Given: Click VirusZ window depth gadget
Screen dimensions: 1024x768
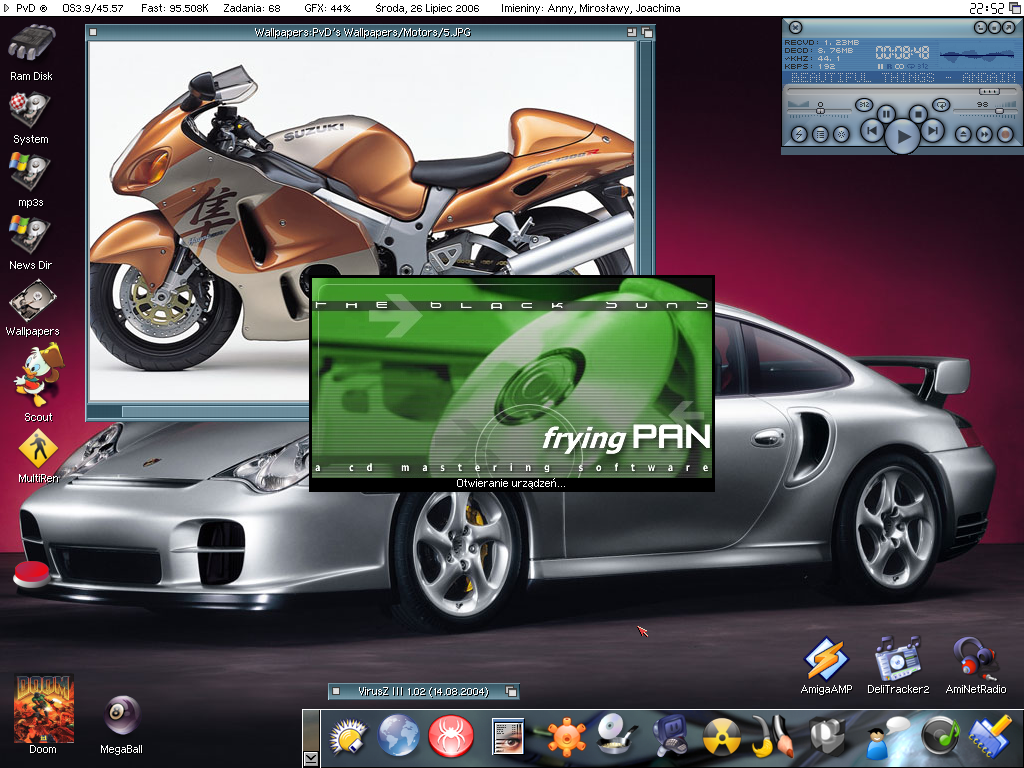Looking at the screenshot, I should tap(511, 691).
